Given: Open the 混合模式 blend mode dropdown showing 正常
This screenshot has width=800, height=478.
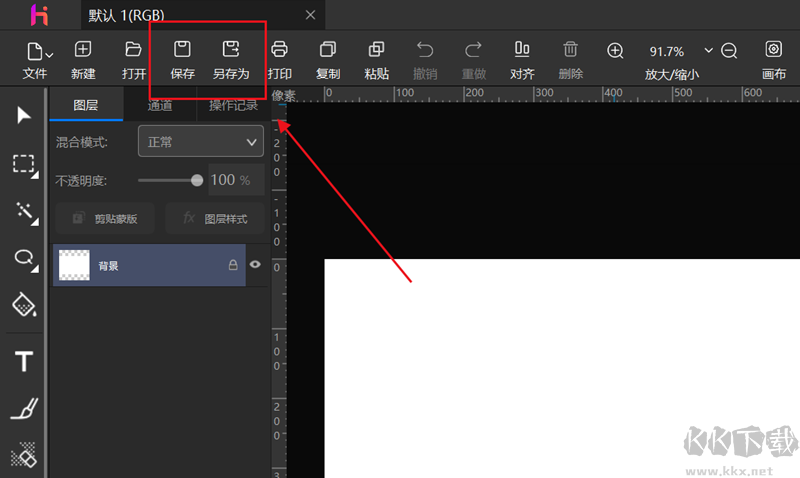Looking at the screenshot, I should [201, 141].
